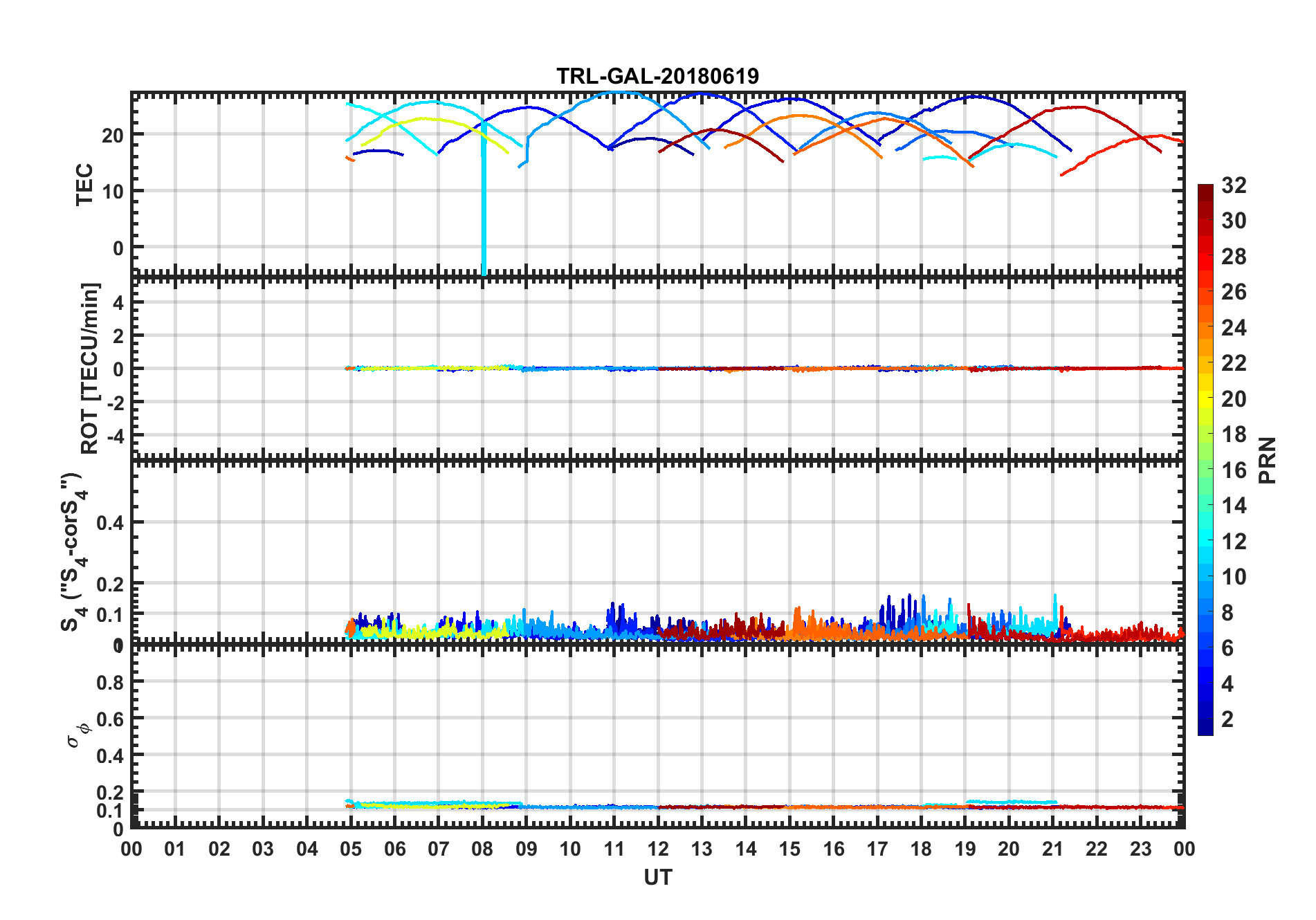
Task: Click the PRN rainbow colorbar strip
Action: tap(1205, 459)
